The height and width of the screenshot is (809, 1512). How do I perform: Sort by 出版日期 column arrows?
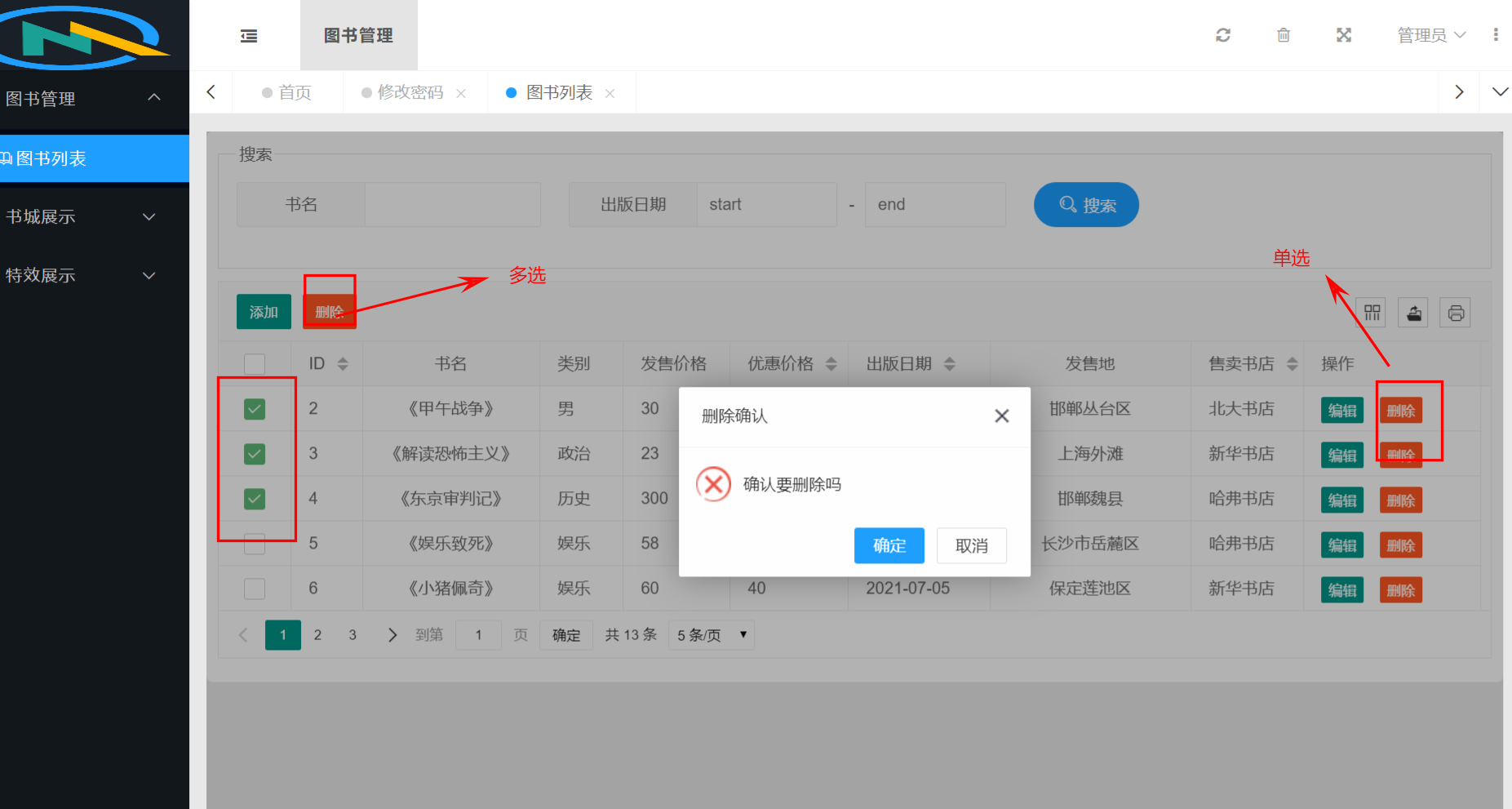949,364
